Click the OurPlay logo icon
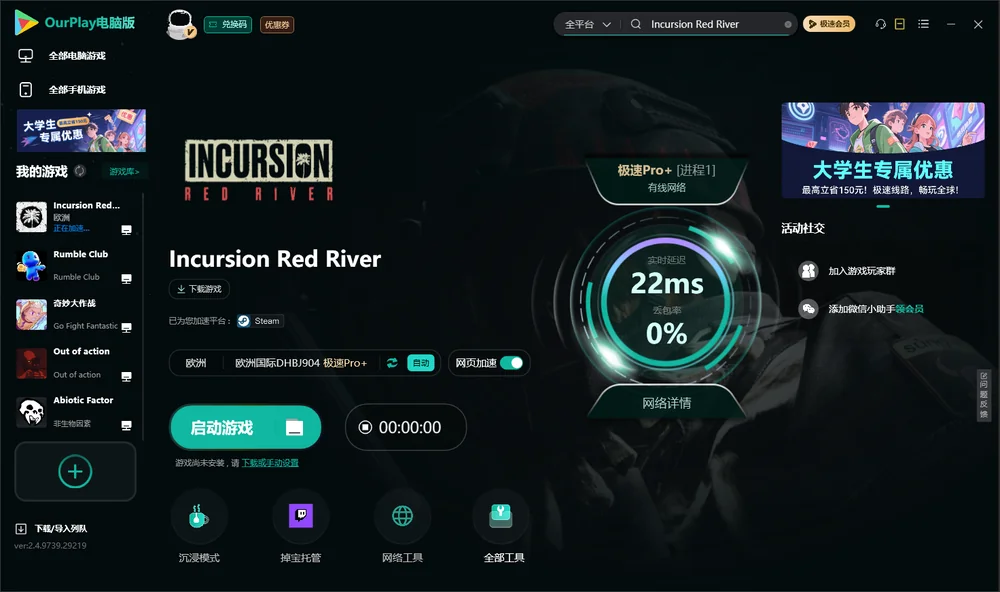Viewport: 1000px width, 592px height. [x=26, y=22]
